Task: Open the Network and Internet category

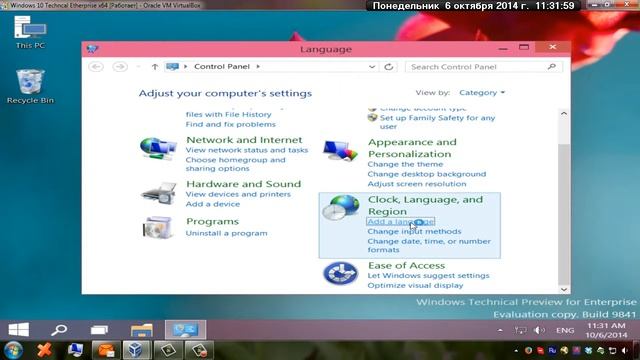Action: (244, 140)
